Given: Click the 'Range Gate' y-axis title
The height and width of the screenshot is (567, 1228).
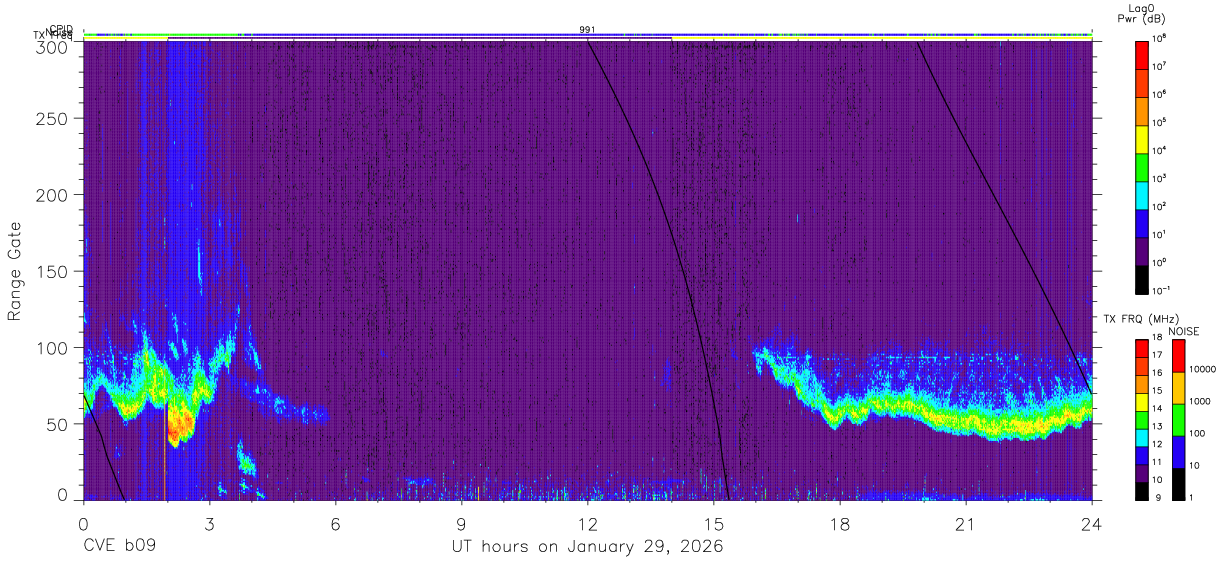Looking at the screenshot, I should point(16,271).
